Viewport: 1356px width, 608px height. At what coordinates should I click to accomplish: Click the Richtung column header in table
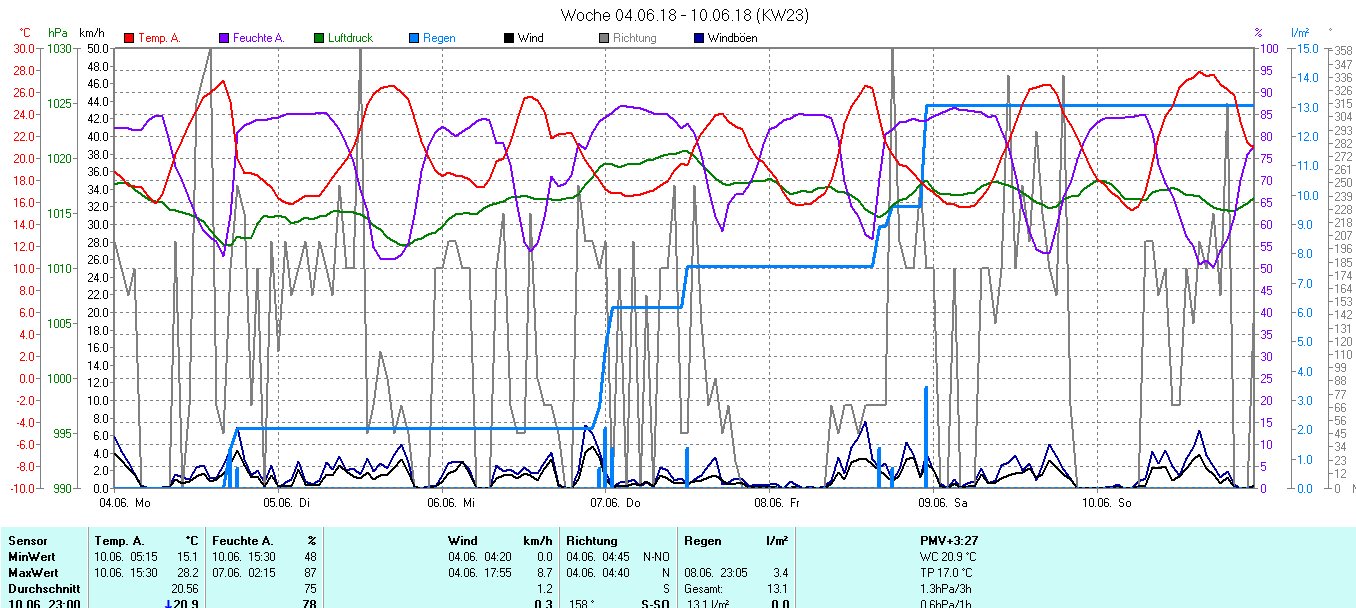tap(591, 541)
